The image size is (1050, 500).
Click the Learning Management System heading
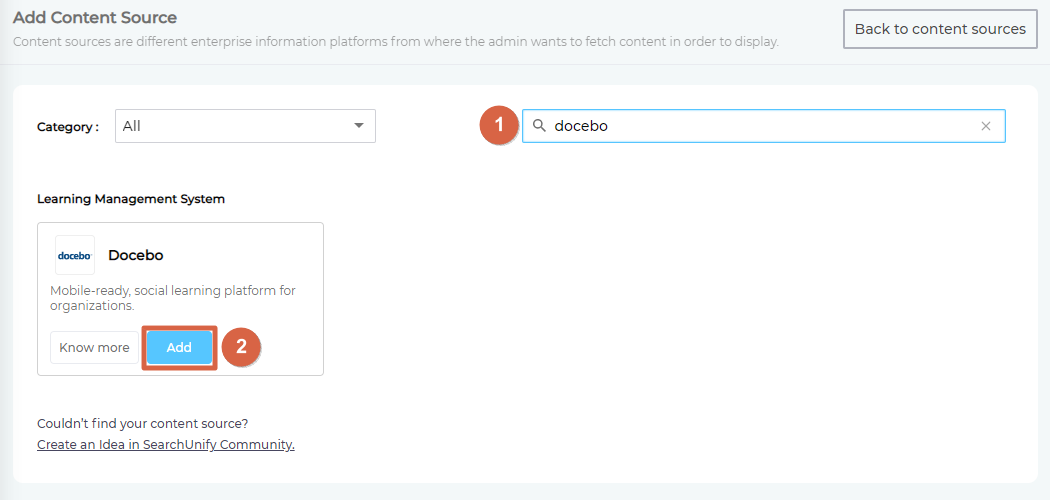[x=131, y=199]
